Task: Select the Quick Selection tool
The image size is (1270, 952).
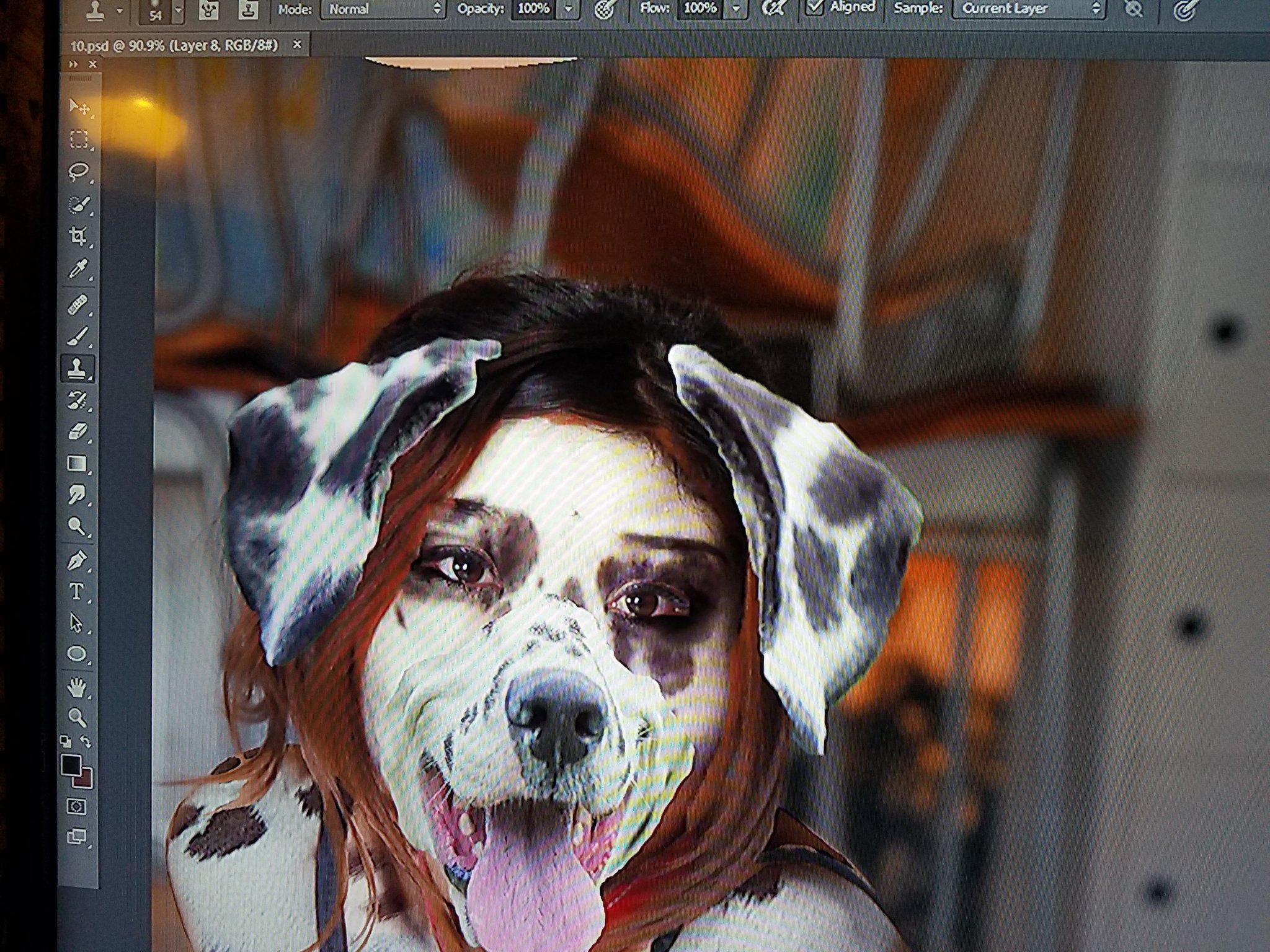Action: [x=79, y=204]
